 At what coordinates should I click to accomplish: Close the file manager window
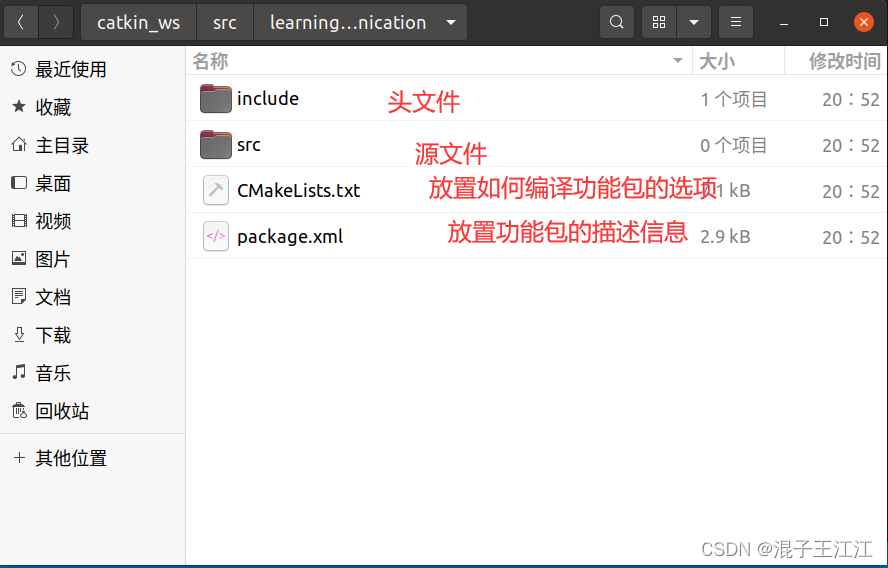click(x=864, y=22)
